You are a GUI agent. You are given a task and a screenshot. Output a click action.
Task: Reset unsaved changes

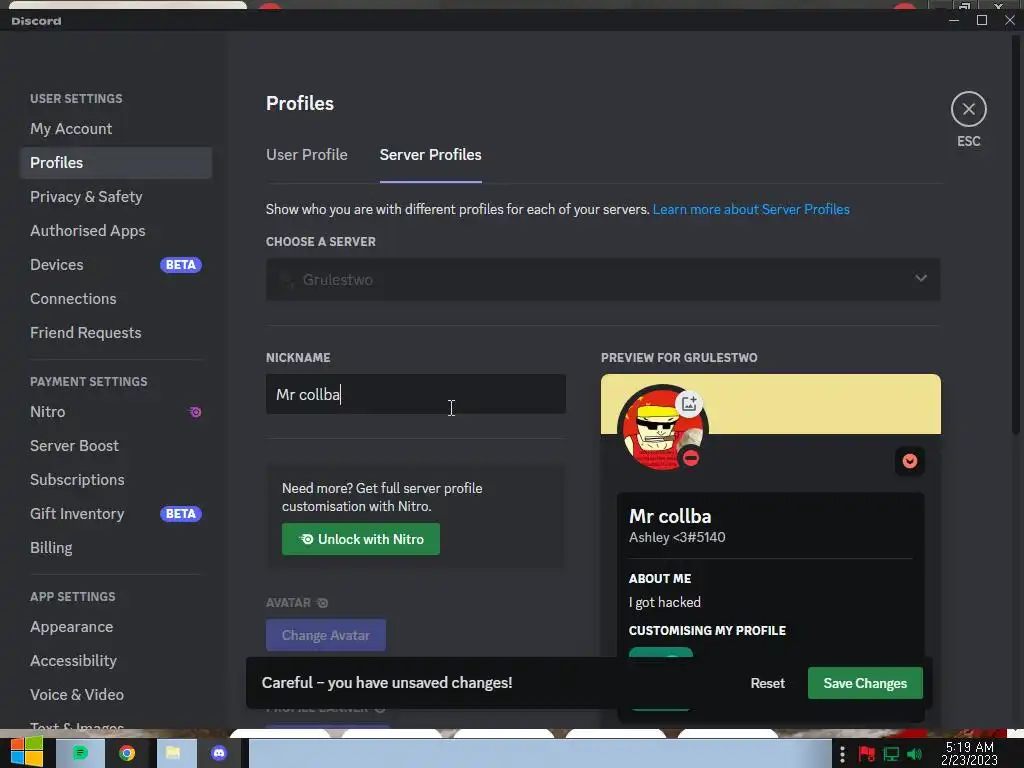767,683
